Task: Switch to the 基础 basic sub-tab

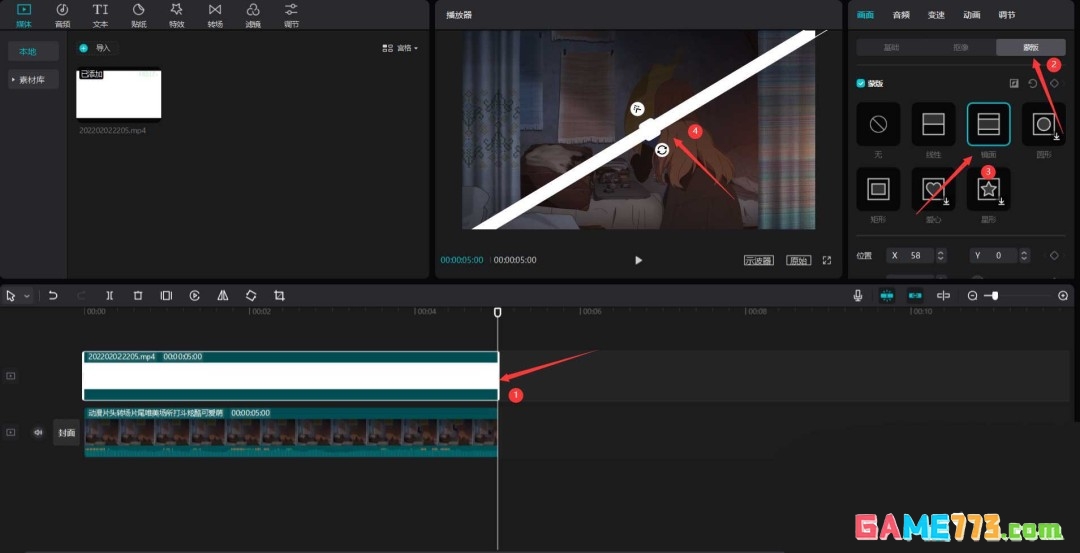Action: [891, 48]
